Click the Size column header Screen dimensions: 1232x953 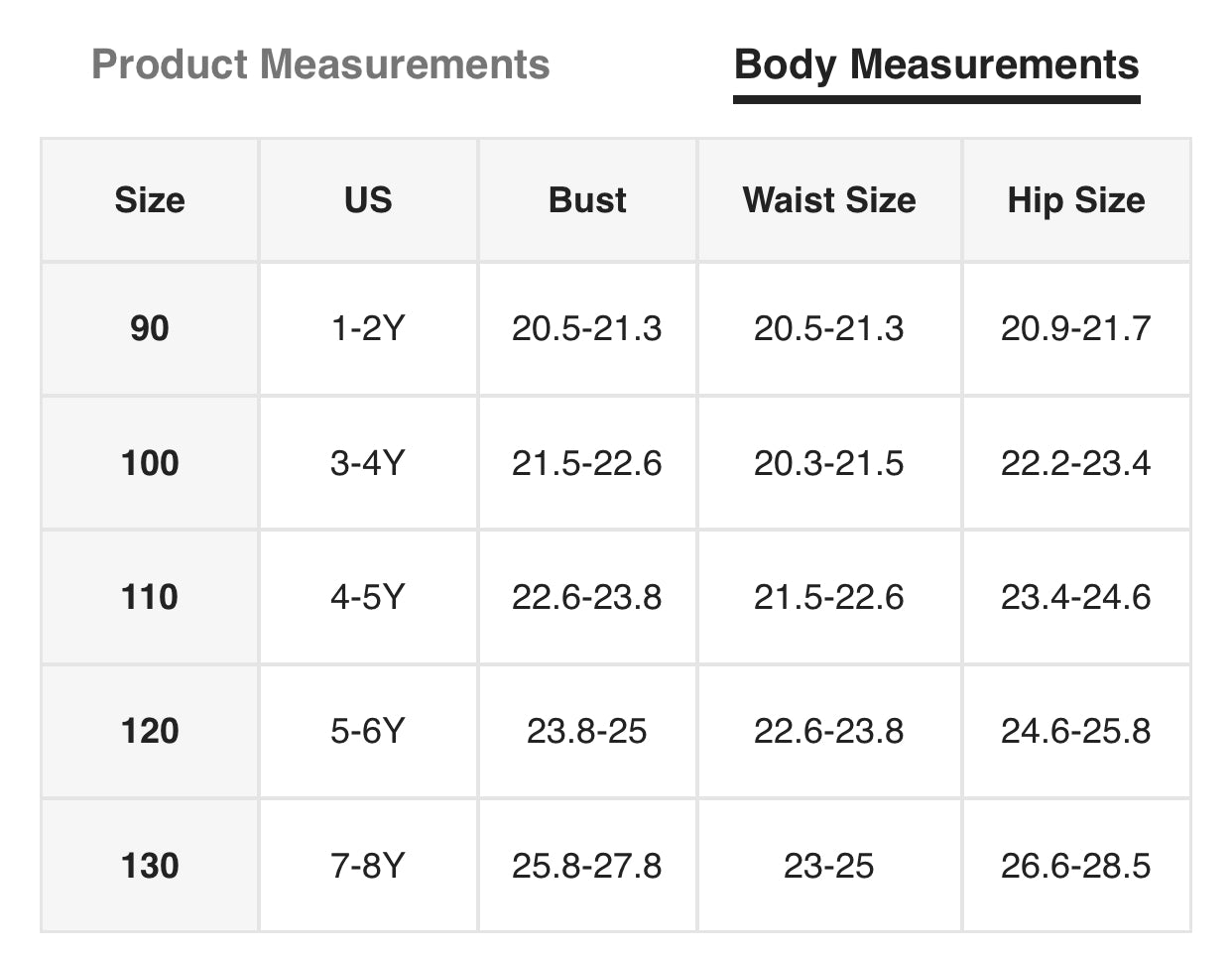click(x=150, y=200)
